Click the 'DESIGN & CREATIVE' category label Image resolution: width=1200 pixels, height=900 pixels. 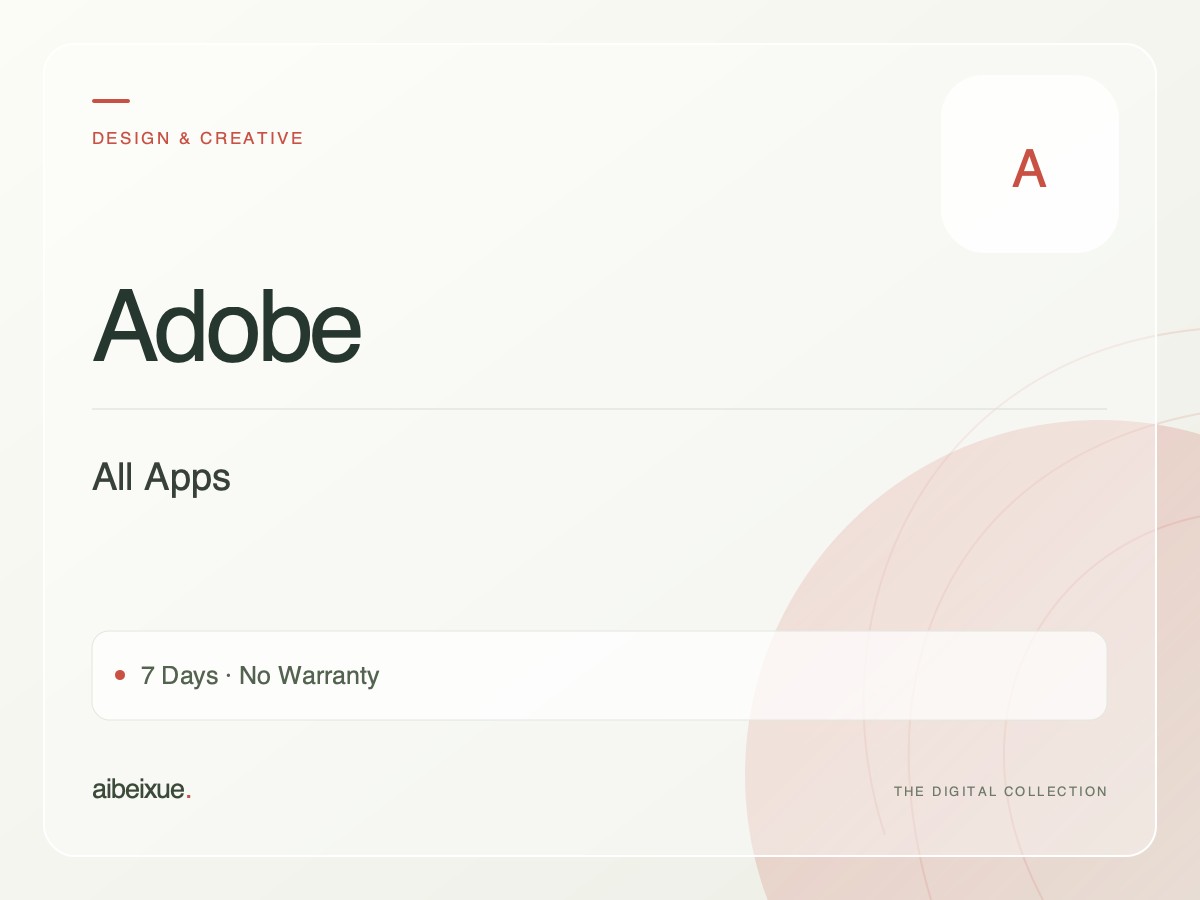click(198, 138)
